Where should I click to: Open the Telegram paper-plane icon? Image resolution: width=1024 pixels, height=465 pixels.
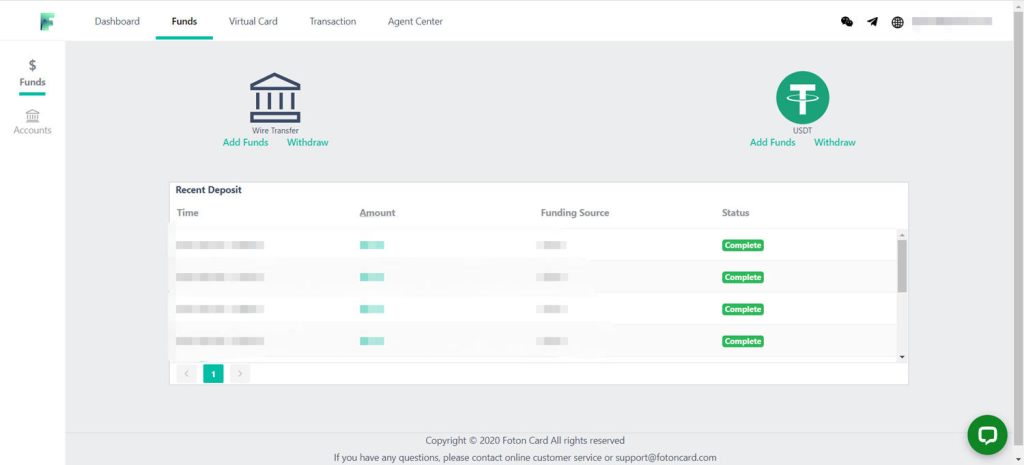872,22
